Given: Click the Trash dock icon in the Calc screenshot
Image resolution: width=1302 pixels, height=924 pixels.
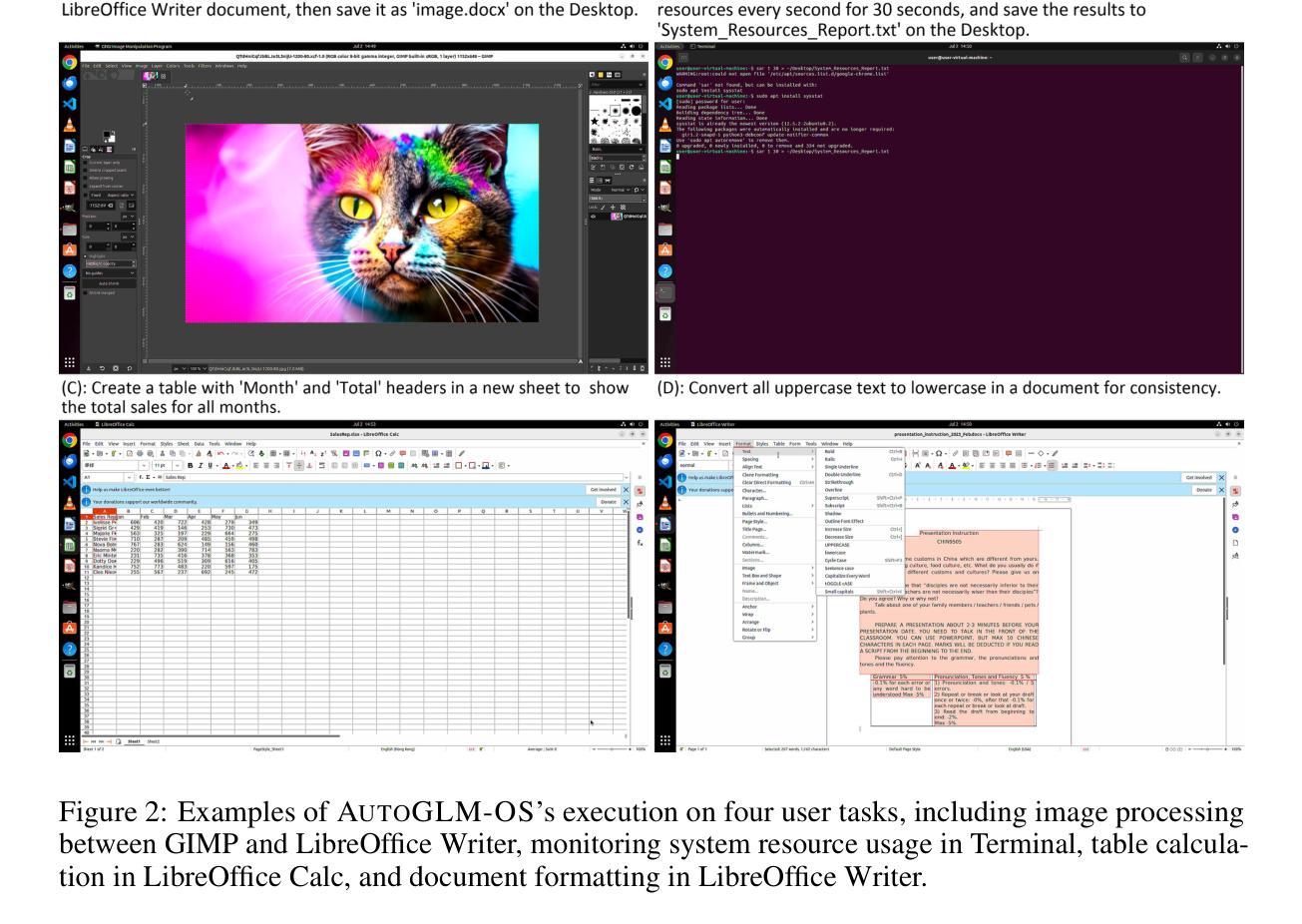Looking at the screenshot, I should click(x=69, y=672).
